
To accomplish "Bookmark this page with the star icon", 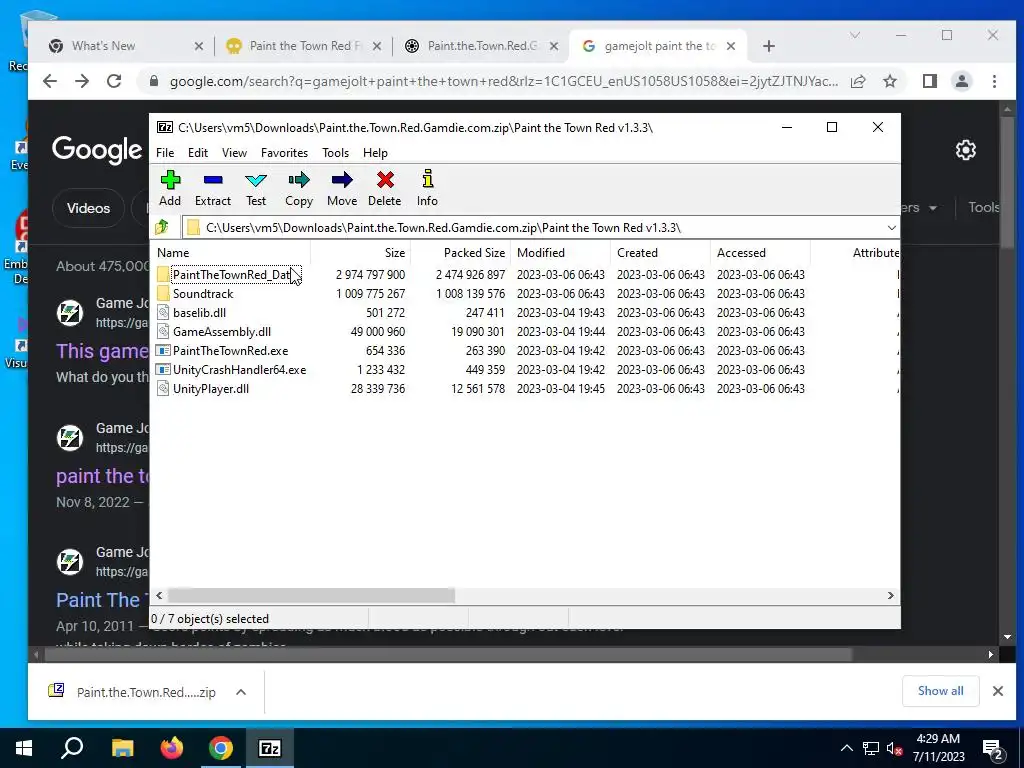I will (889, 81).
